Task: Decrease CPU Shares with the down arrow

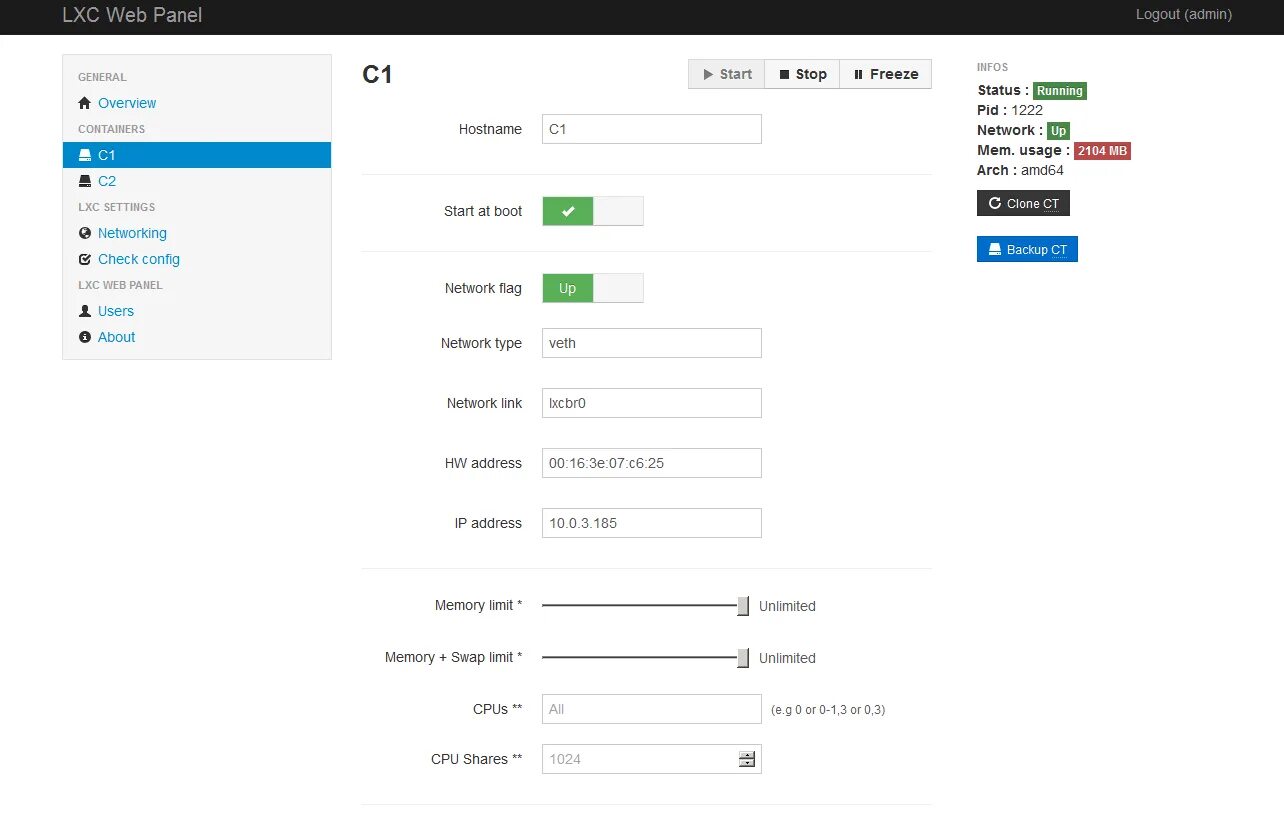Action: (x=747, y=763)
